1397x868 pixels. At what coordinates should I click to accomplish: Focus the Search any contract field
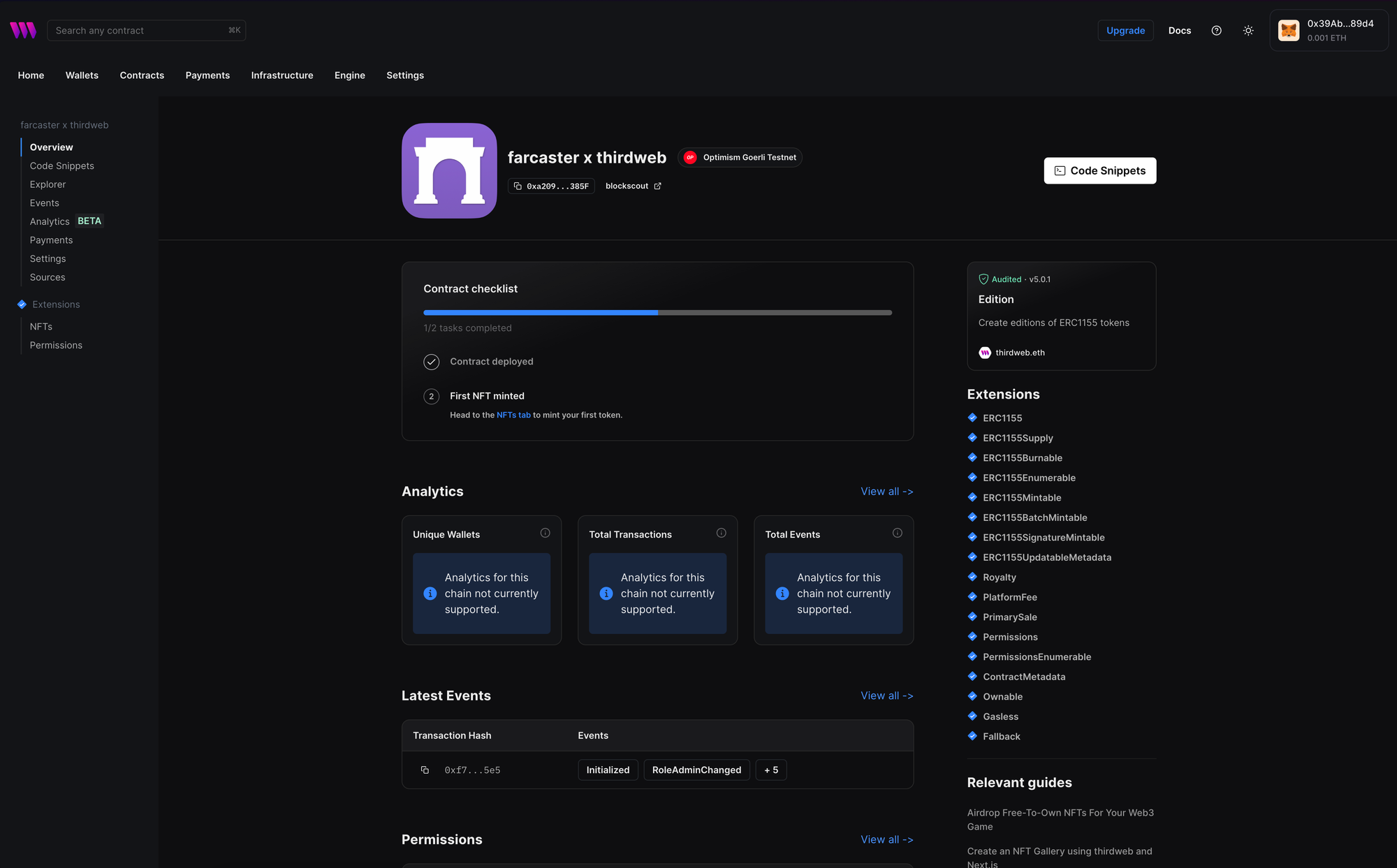(140, 31)
